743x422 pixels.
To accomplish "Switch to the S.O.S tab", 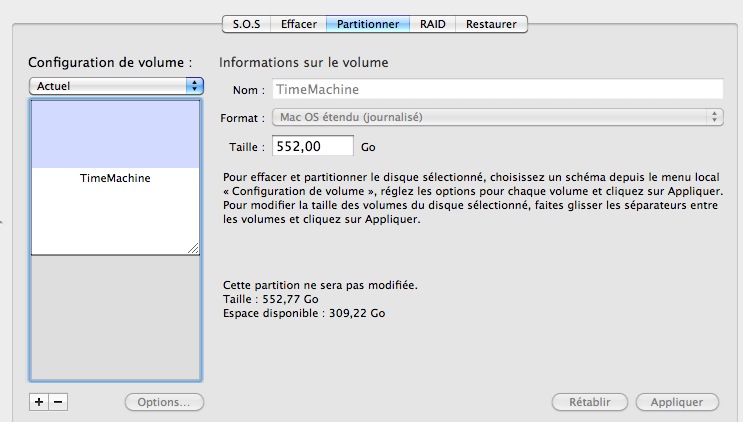I will 246,24.
